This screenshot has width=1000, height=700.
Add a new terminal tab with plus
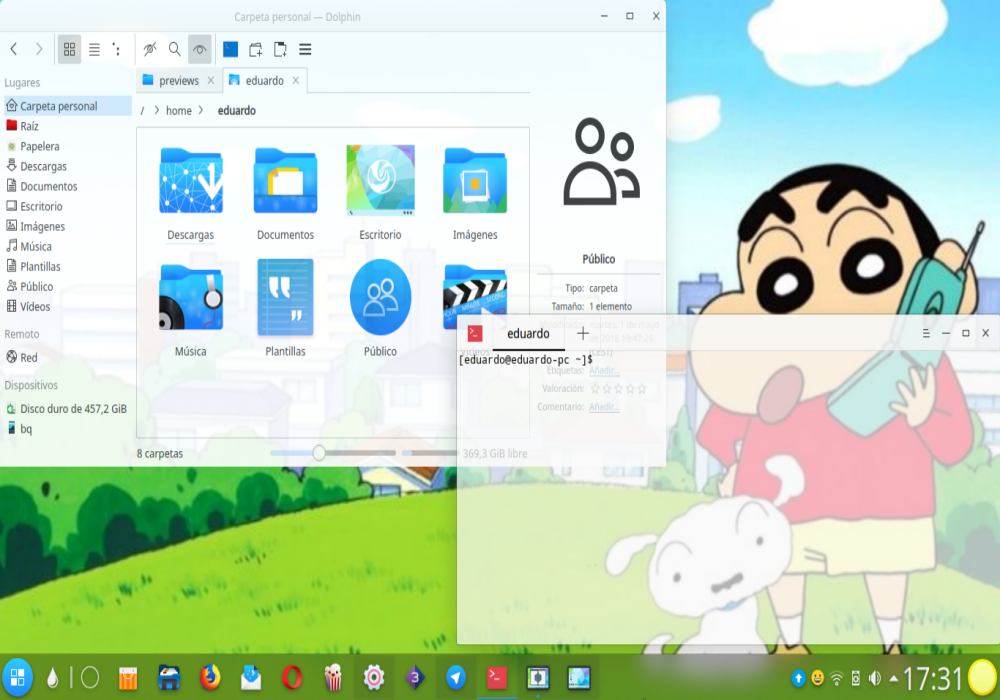coord(582,333)
